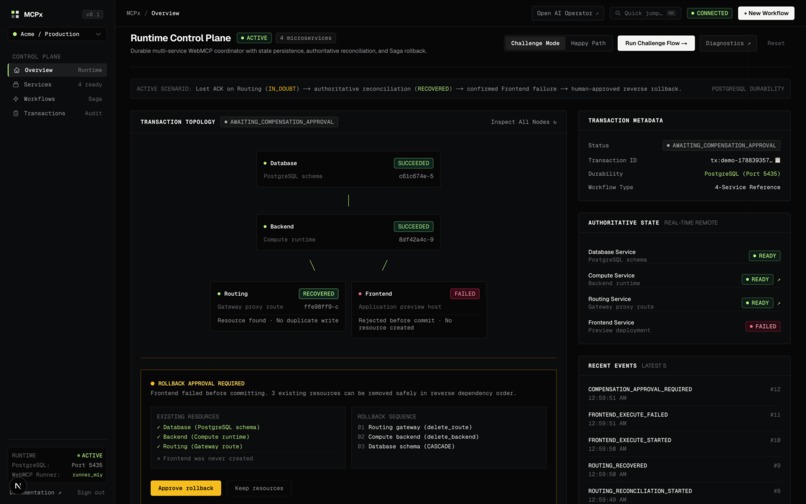The width and height of the screenshot is (806, 504).
Task: Click Run Challenge Flow button
Action: coord(656,43)
